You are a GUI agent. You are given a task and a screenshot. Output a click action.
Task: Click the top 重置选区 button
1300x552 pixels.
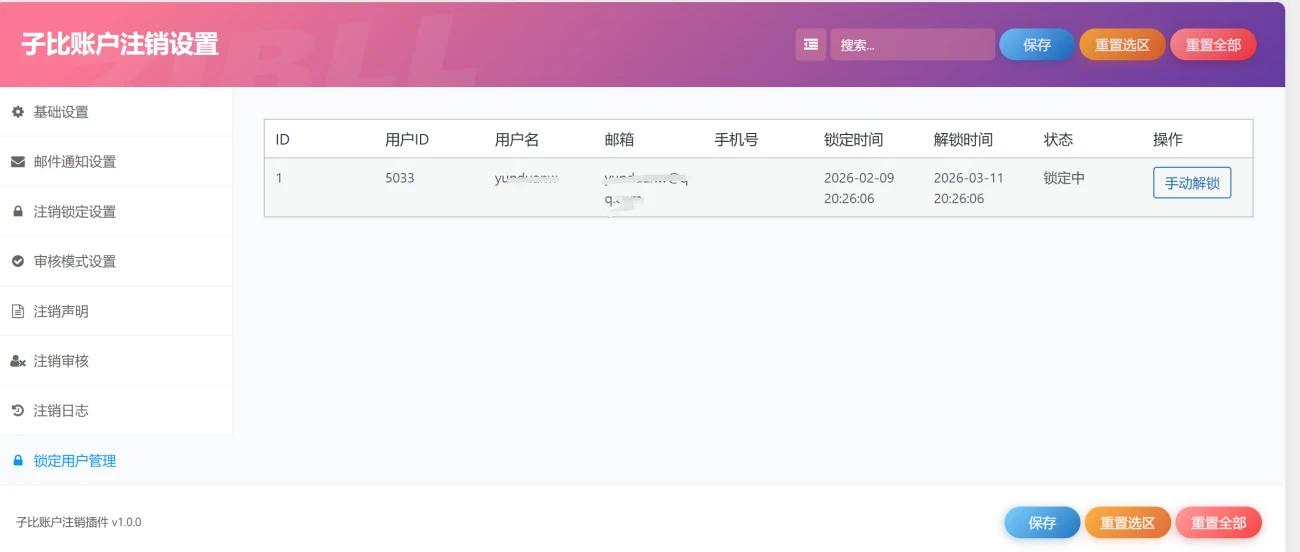pyautogui.click(x=1122, y=45)
